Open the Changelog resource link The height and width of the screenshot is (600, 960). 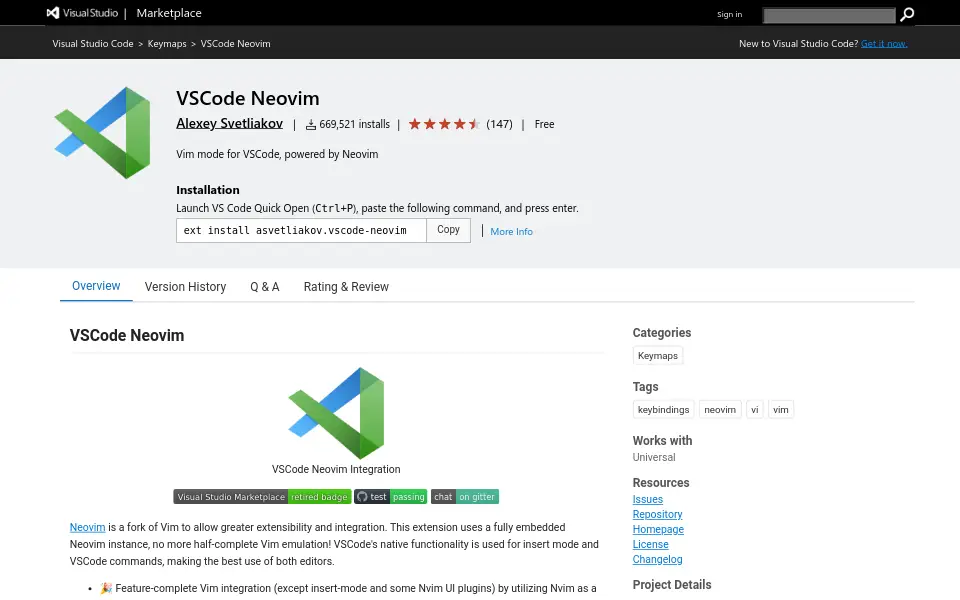point(658,560)
